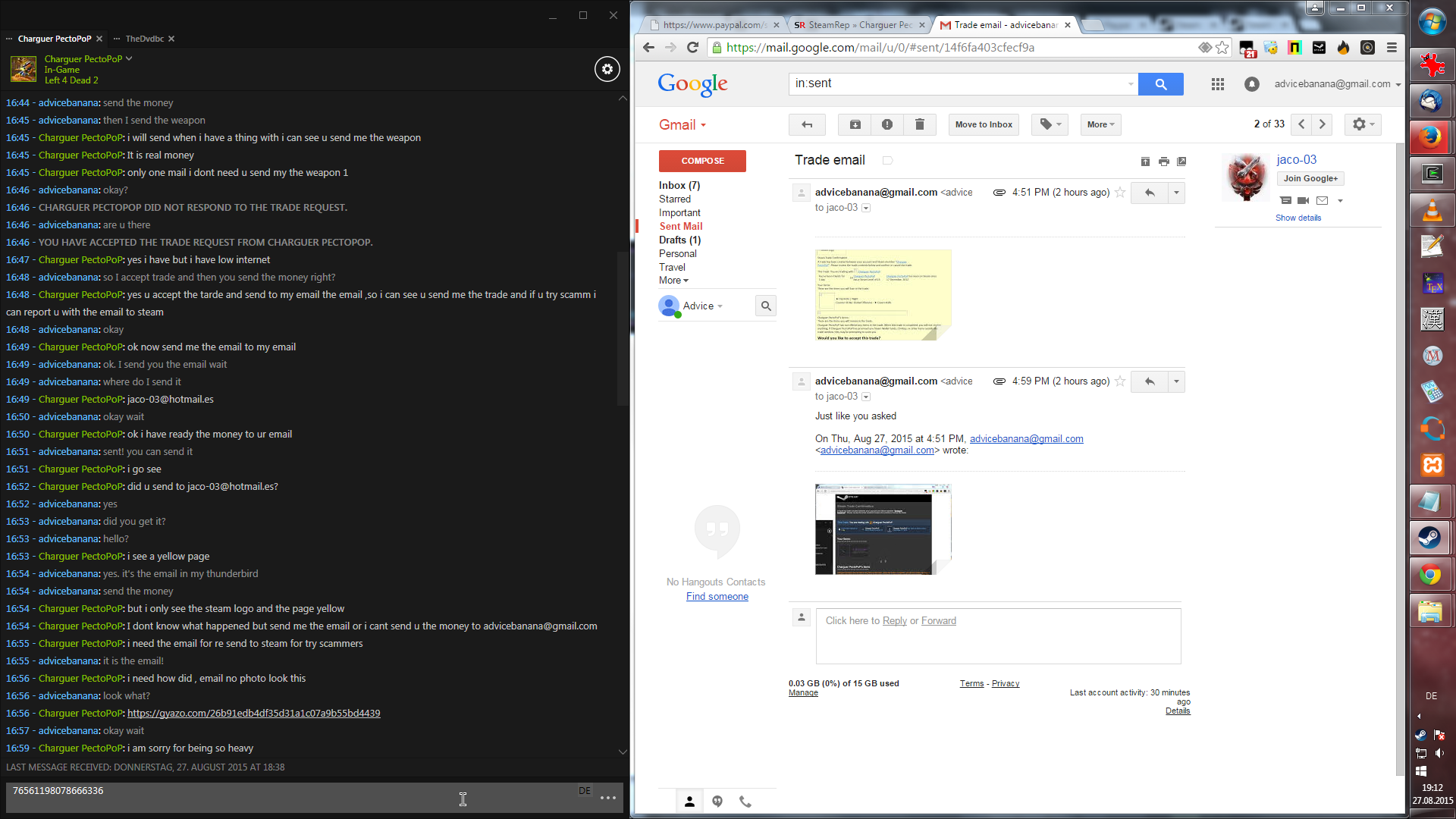Open Steam chat settings gear

[x=607, y=69]
